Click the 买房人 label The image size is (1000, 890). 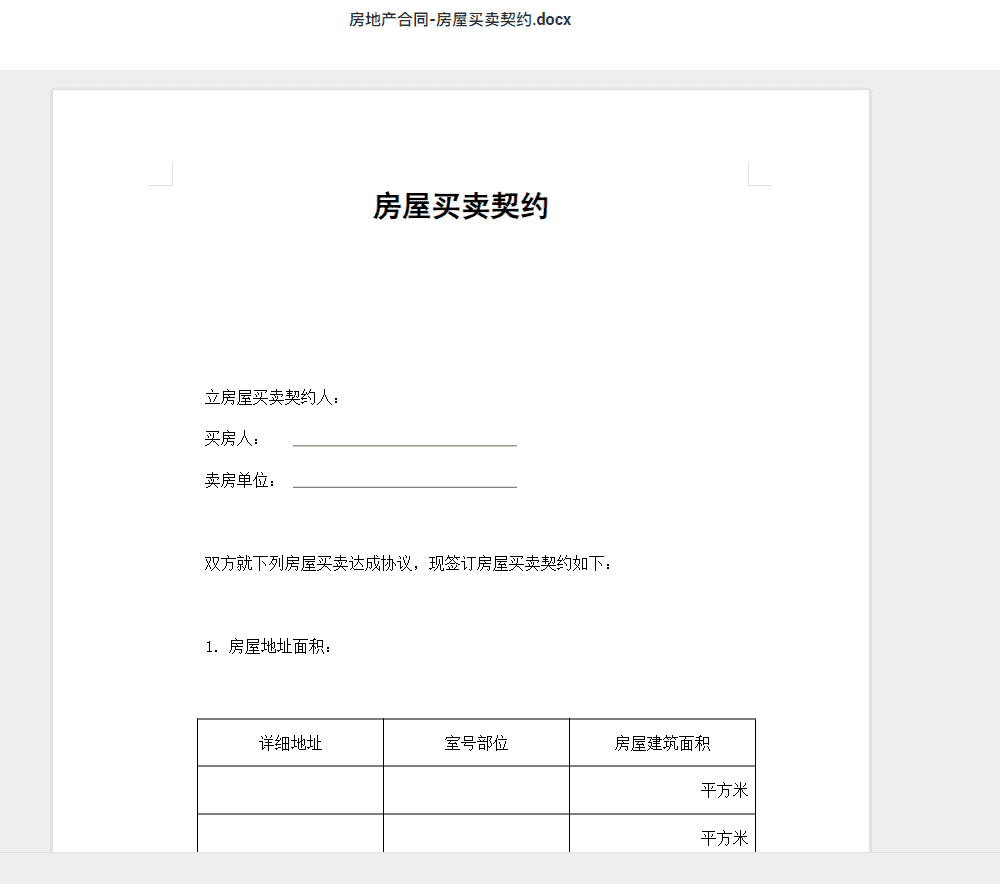(232, 439)
